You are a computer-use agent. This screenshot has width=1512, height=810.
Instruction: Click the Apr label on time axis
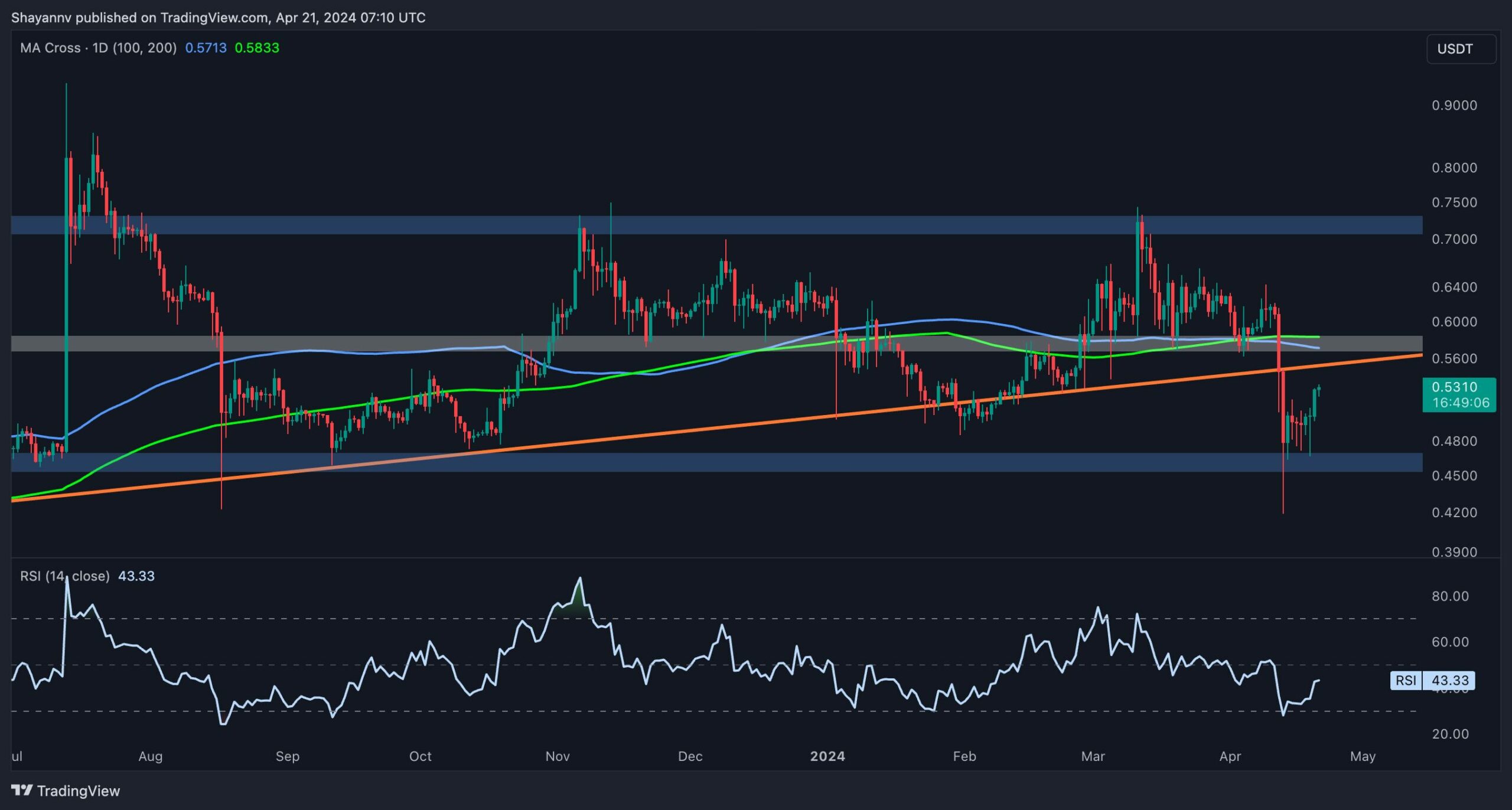tap(1230, 756)
